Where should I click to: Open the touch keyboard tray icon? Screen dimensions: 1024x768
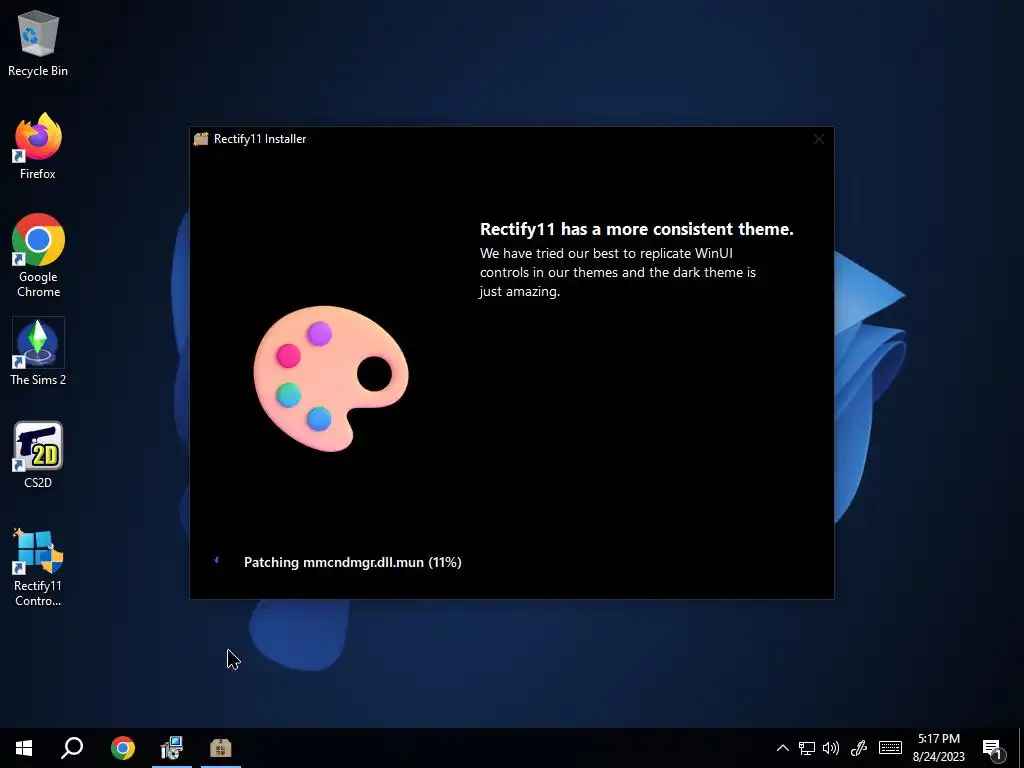point(890,748)
